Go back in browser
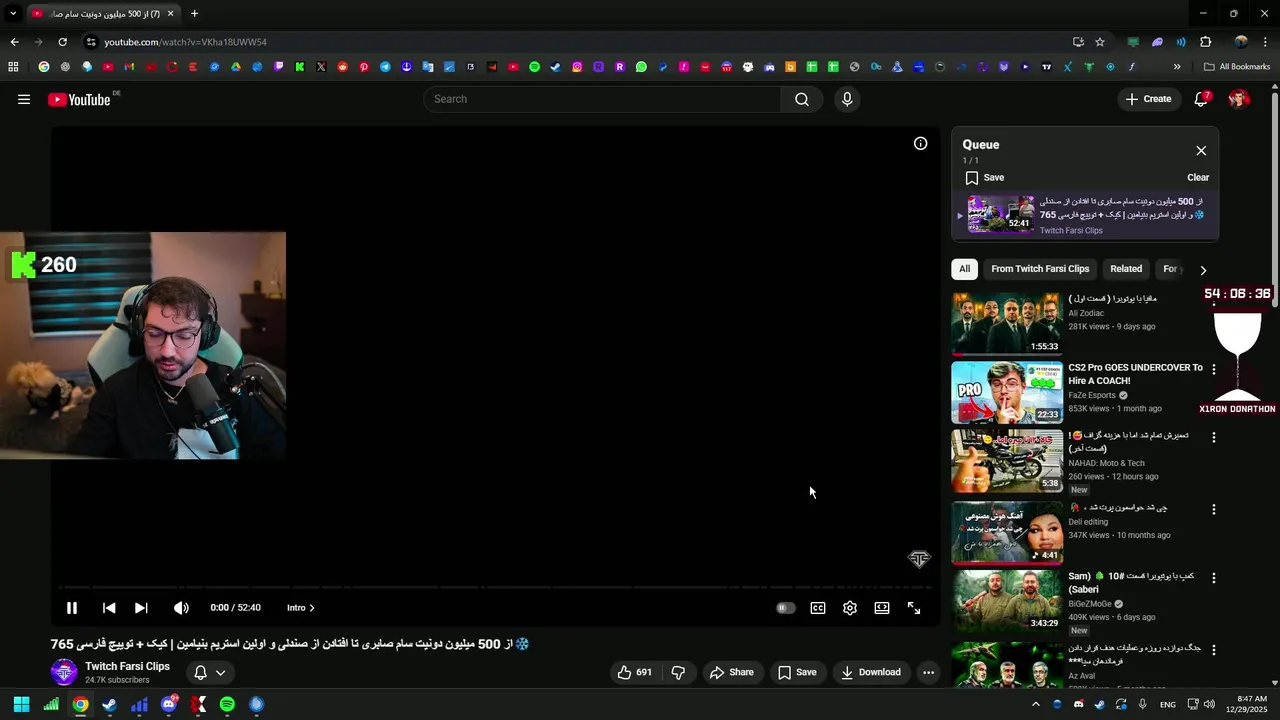The height and width of the screenshot is (720, 1280). pos(14,42)
